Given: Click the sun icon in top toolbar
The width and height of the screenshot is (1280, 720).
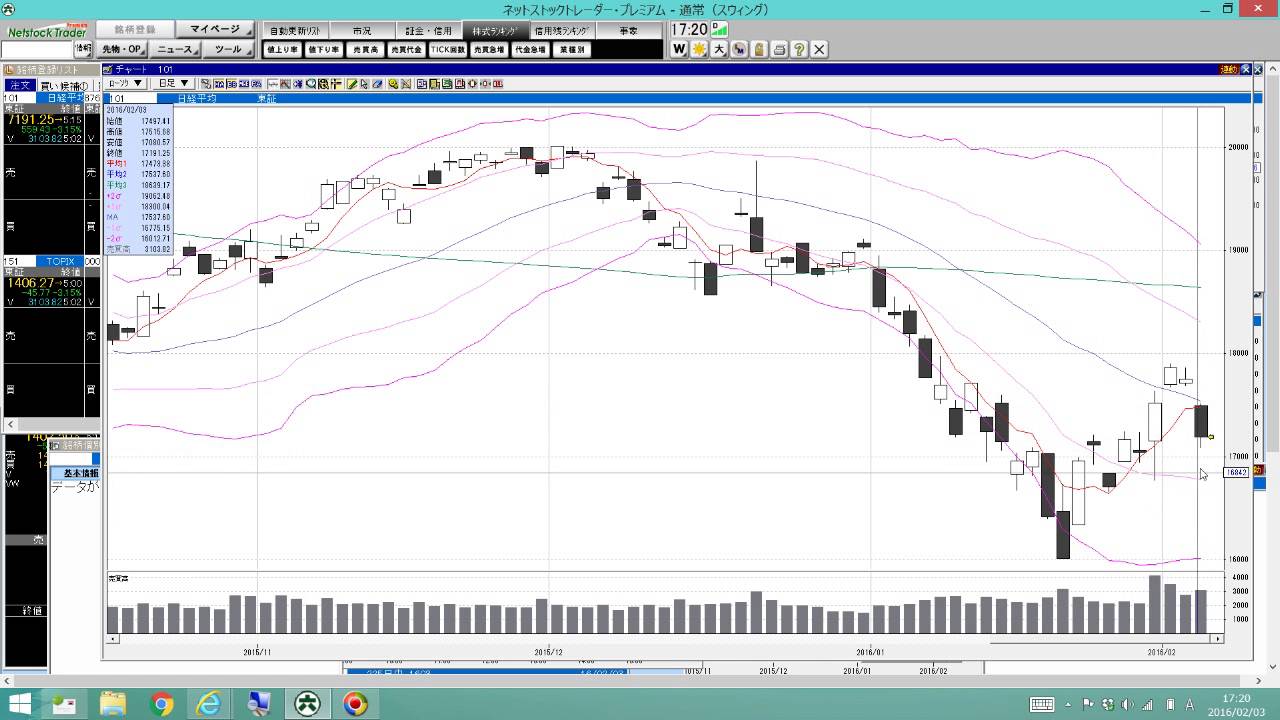Looking at the screenshot, I should (699, 49).
